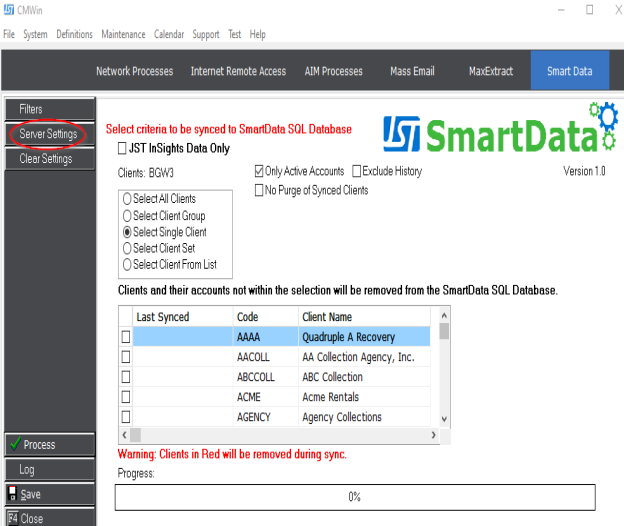Open the Definitions menu
Viewport: 624px width, 526px height.
pos(74,34)
